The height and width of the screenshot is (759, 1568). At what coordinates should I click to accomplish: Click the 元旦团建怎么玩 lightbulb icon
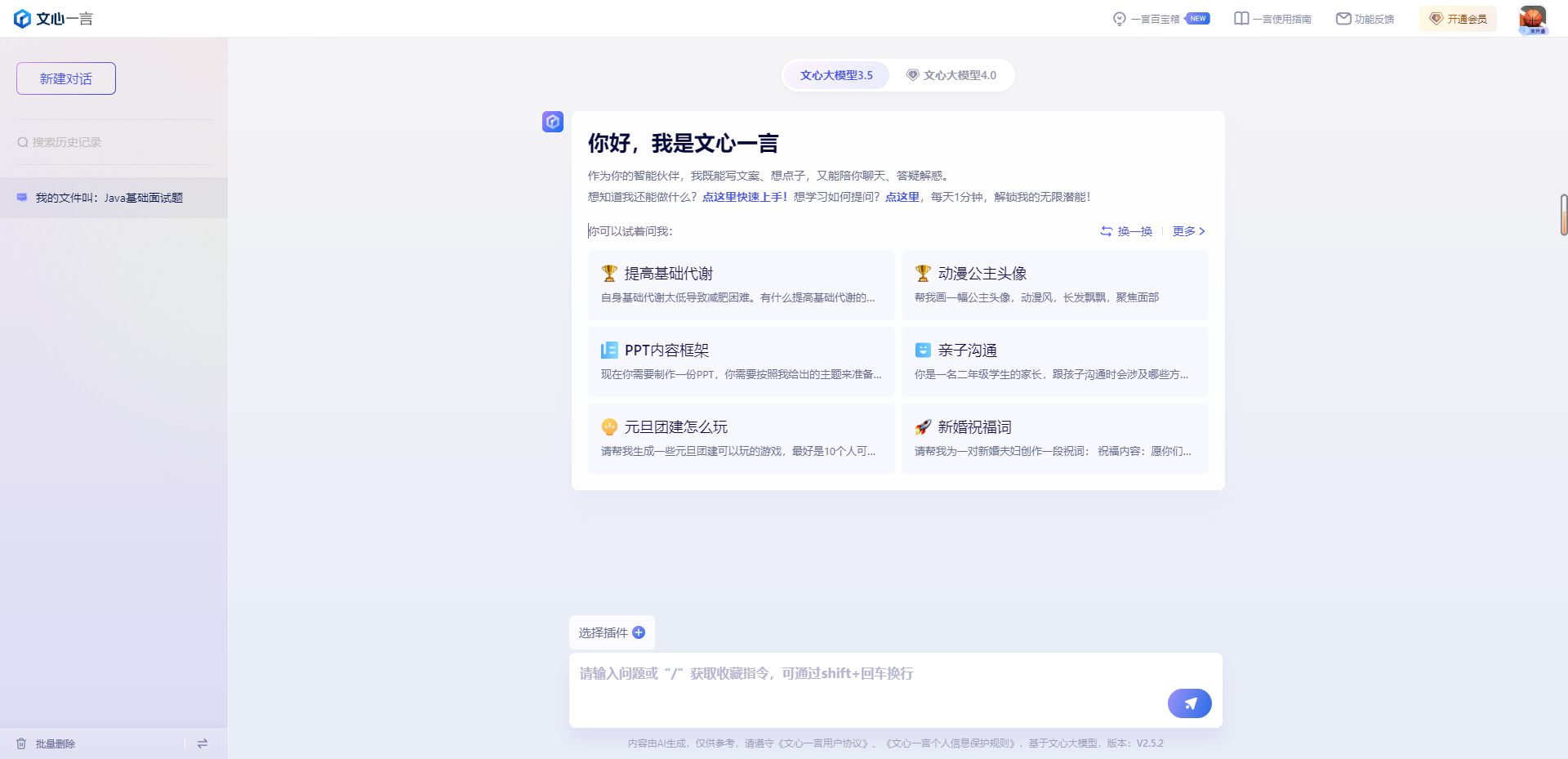coord(609,426)
